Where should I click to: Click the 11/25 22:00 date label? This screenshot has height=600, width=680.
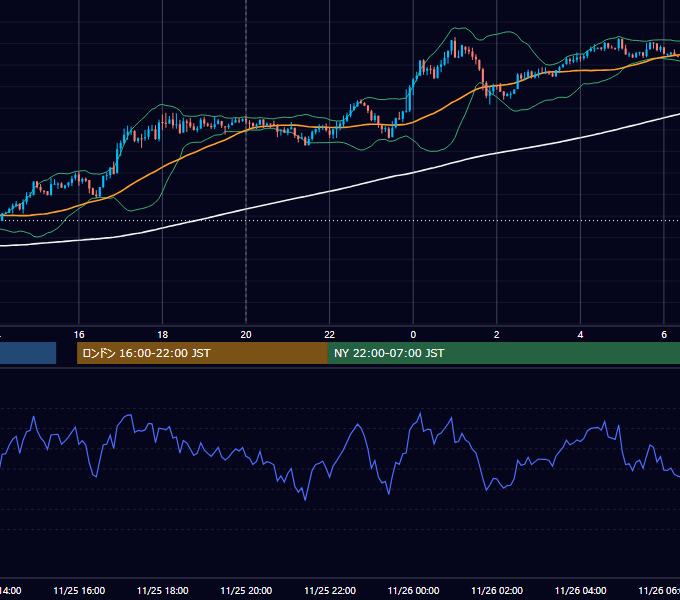pos(330,590)
